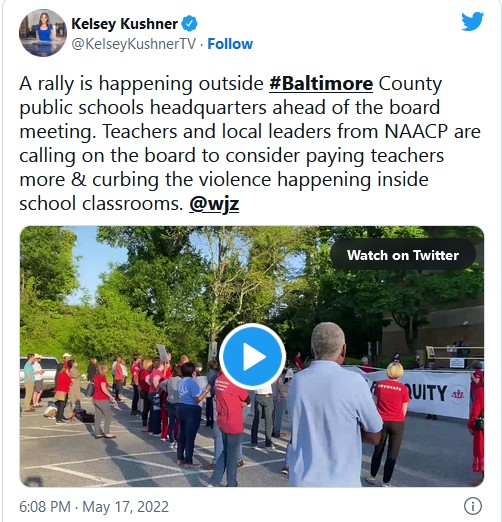This screenshot has width=502, height=522.
Task: Open the @wjz mention link
Action: 214,204
